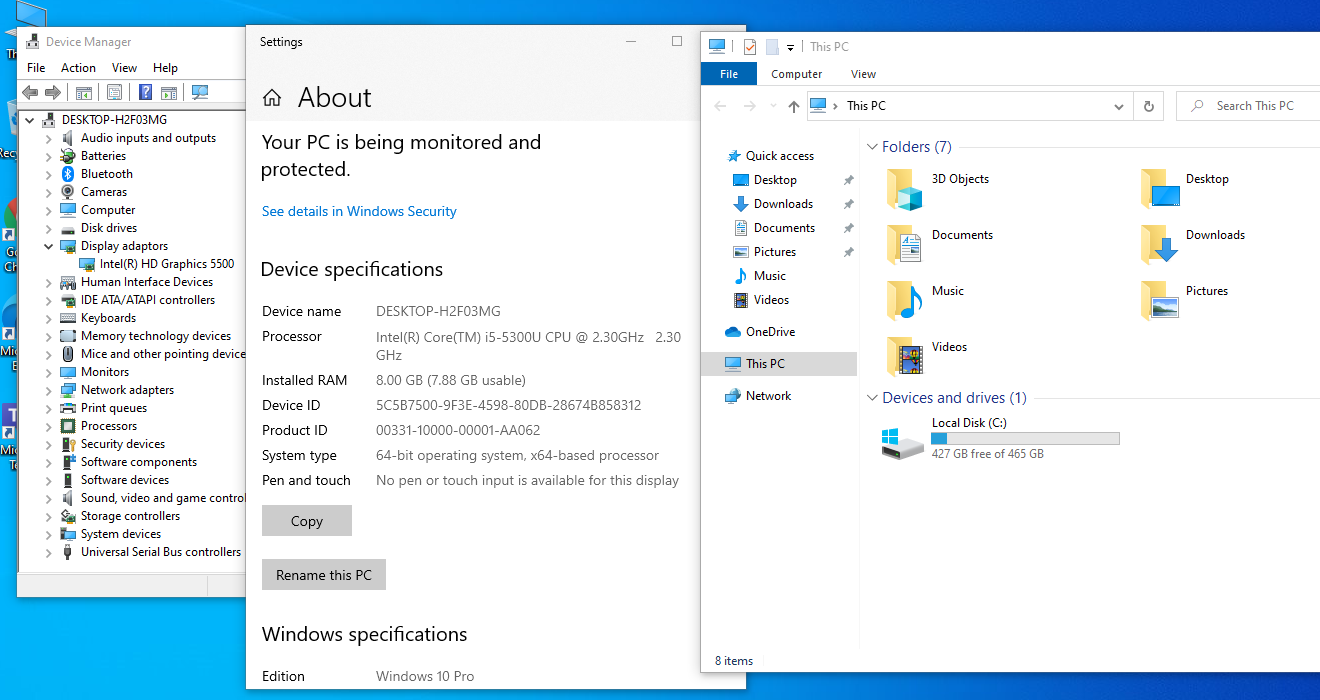Click the '8 items' status bar text
The width and height of the screenshot is (1320, 700).
tap(734, 661)
